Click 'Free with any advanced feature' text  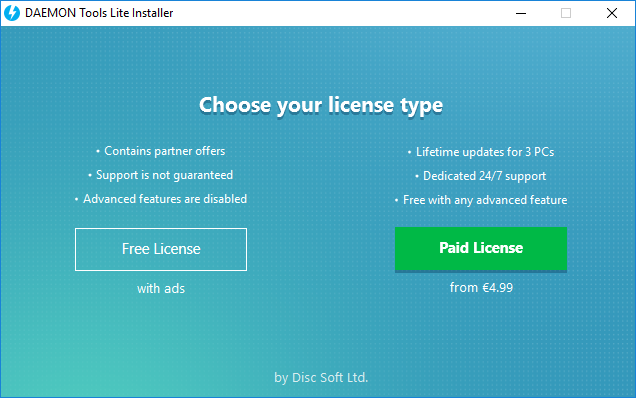coord(485,200)
